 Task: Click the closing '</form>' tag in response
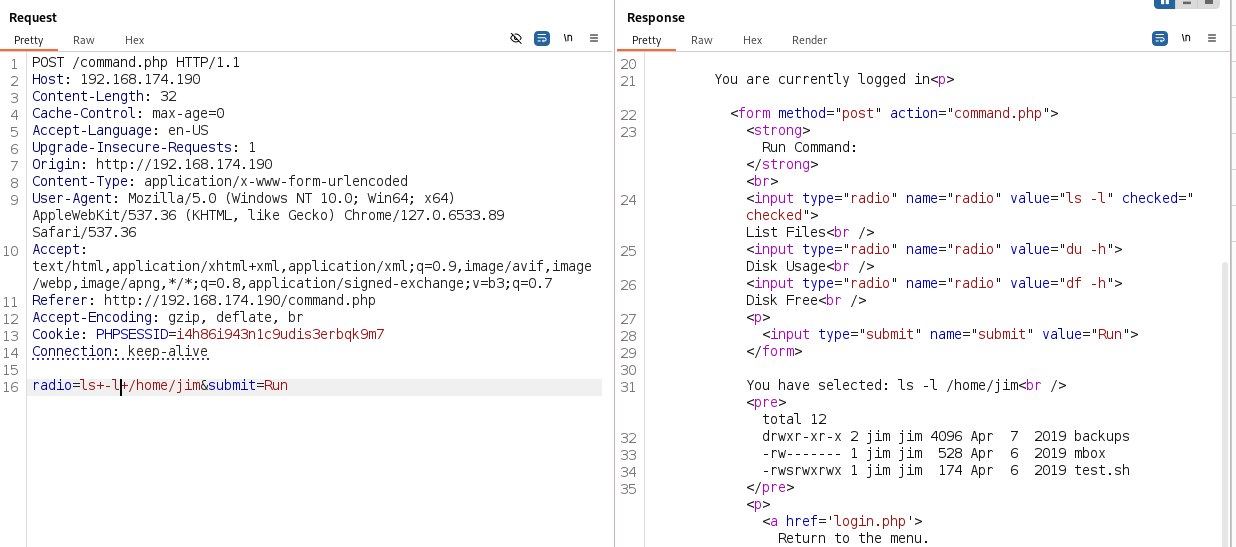[x=774, y=351]
